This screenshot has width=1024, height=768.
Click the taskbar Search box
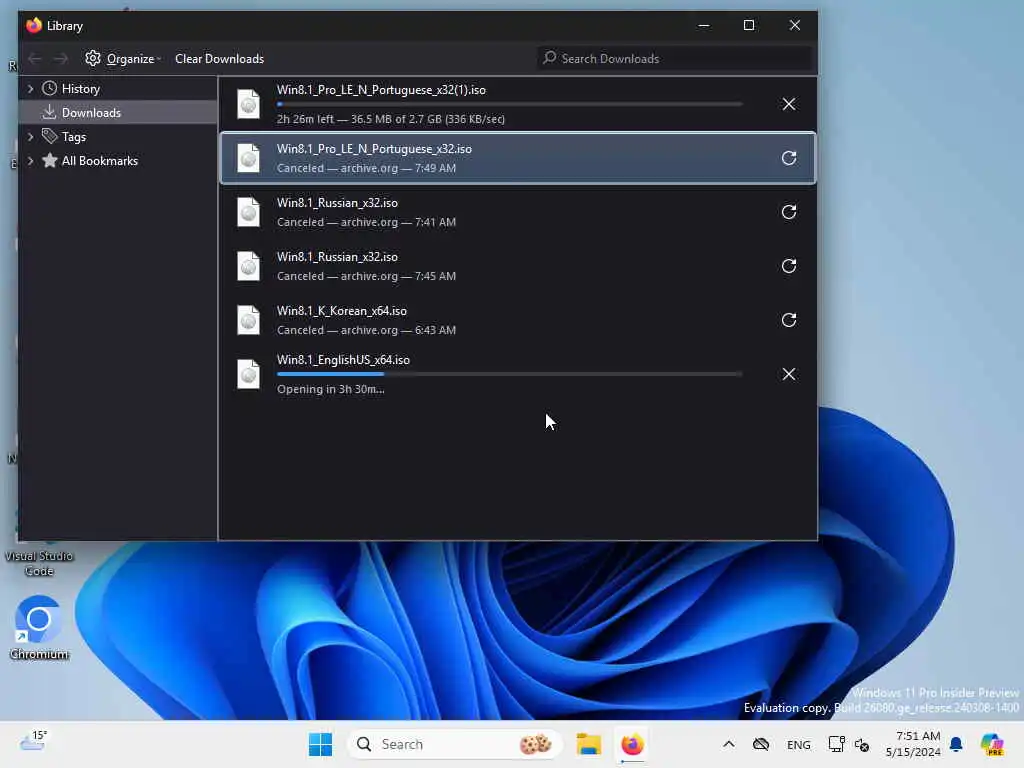(455, 744)
